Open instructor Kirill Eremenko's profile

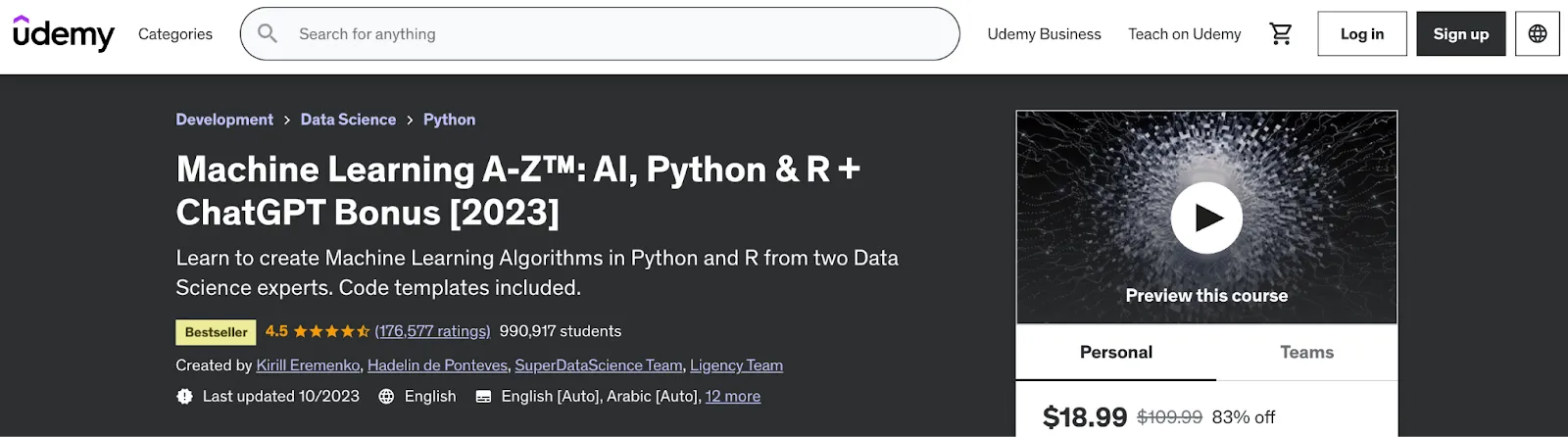[308, 365]
